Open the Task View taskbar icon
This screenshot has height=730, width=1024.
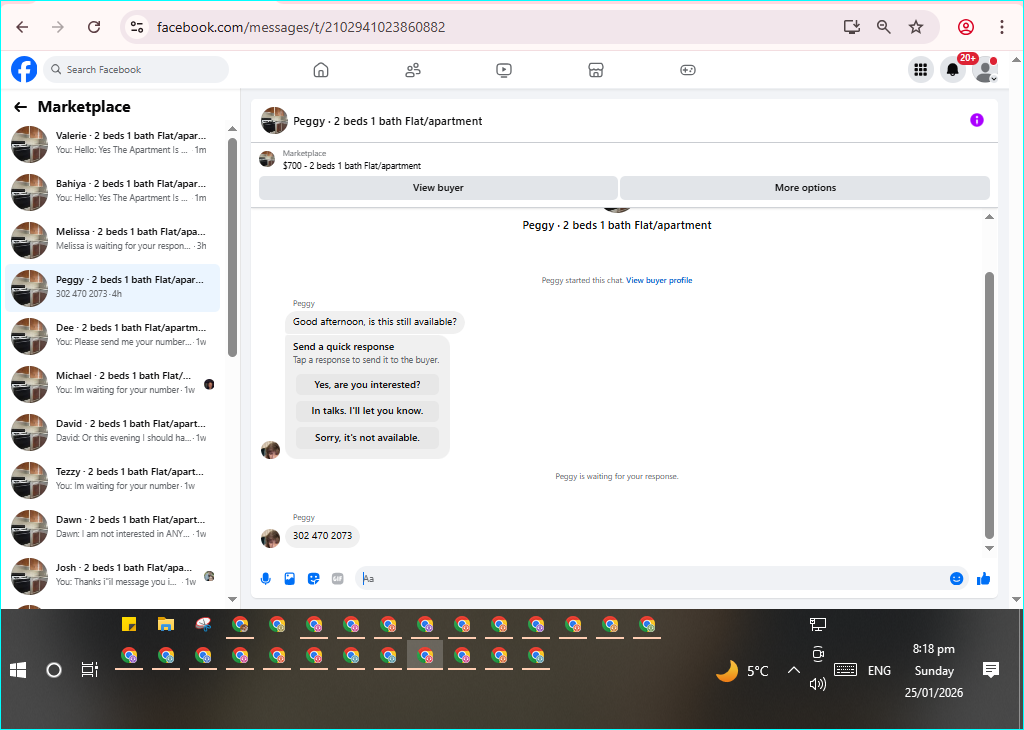89,670
